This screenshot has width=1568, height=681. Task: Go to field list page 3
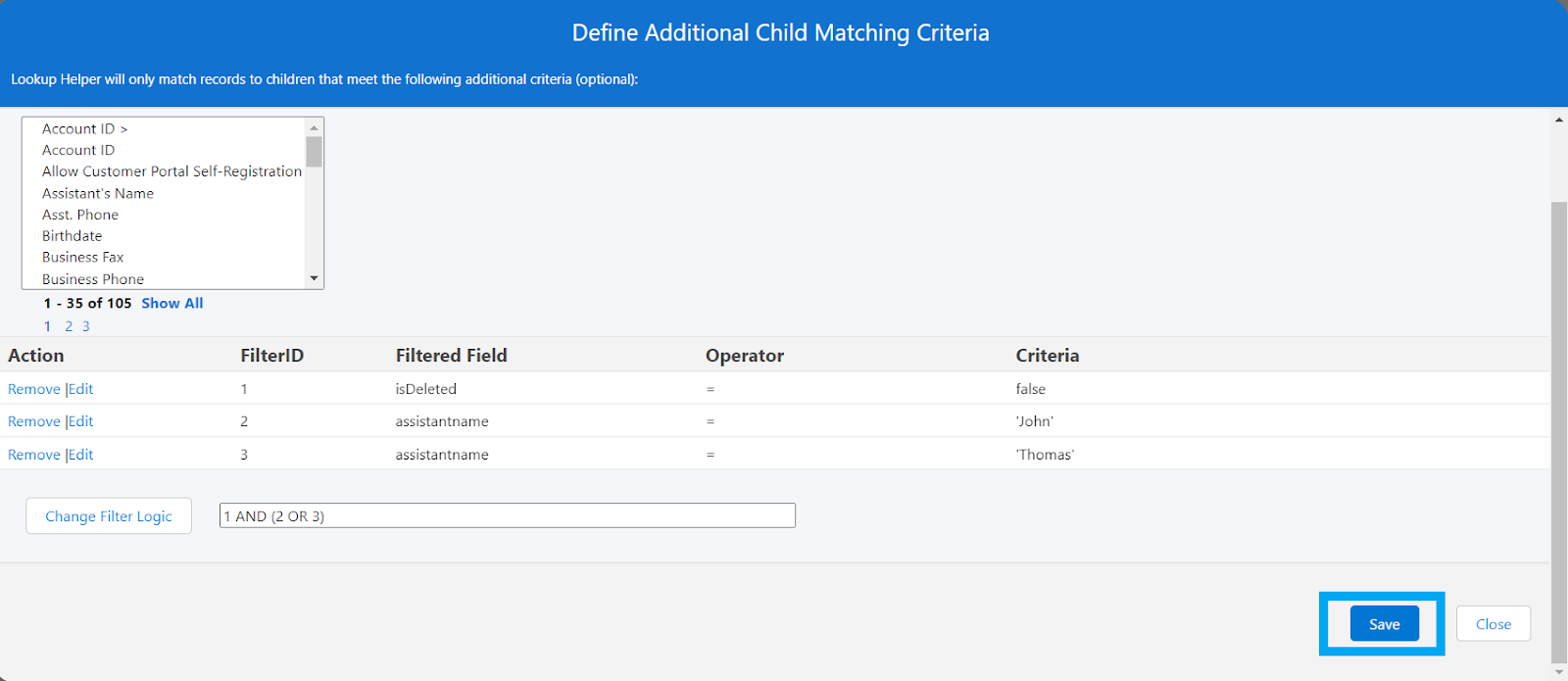(86, 326)
